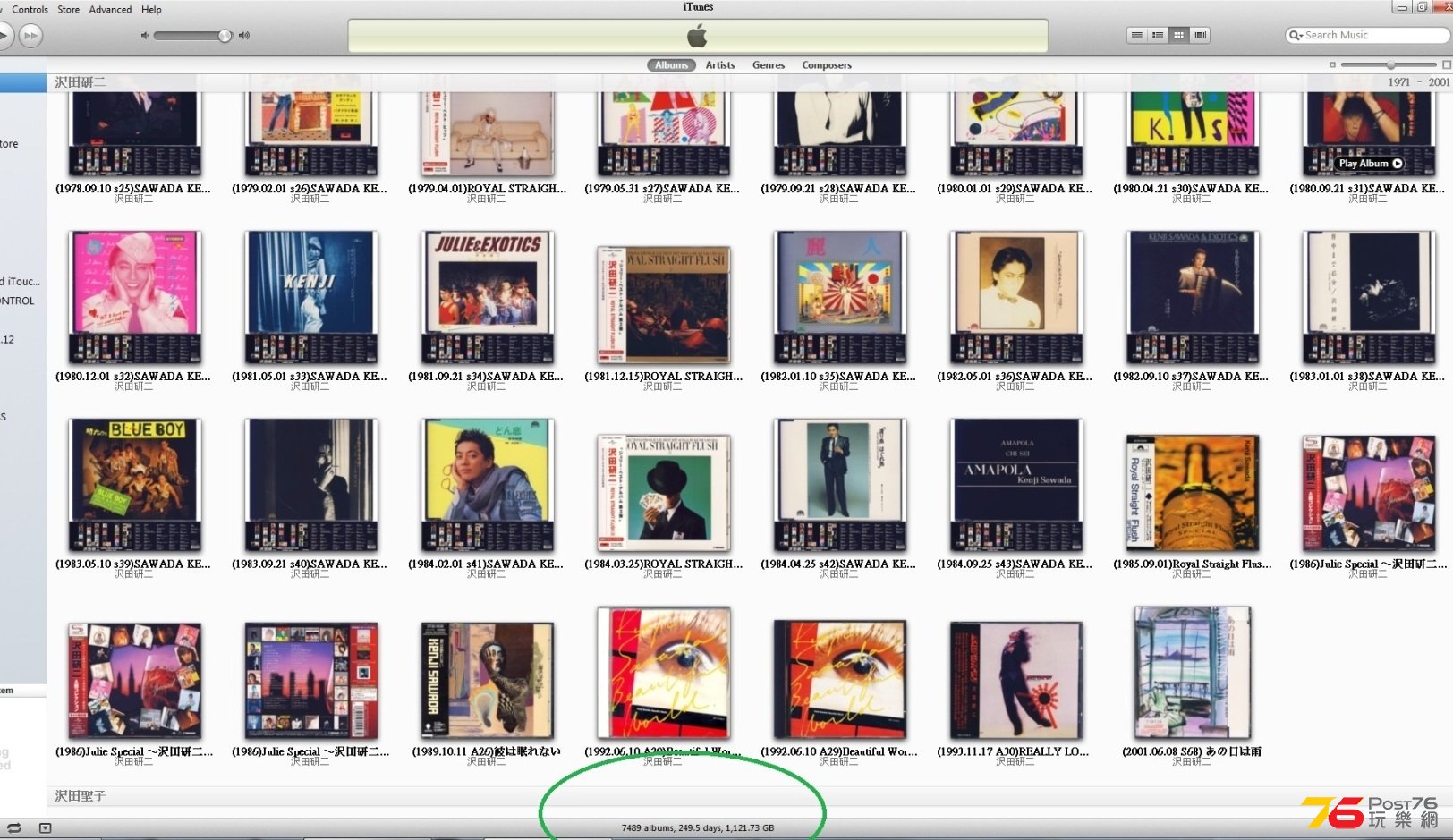Screen dimensions: 1453x840
Task: Click album title (1979.09.21 s28)SAWADA KE...
Action: [838, 189]
